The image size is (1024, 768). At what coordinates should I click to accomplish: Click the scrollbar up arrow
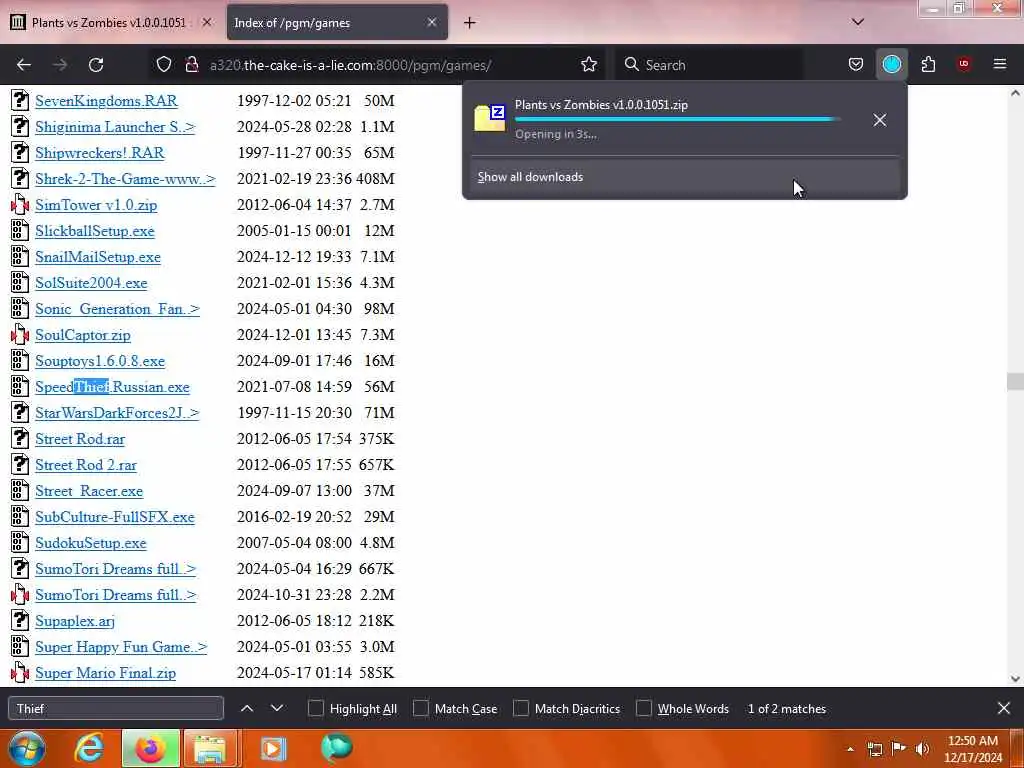1015,93
